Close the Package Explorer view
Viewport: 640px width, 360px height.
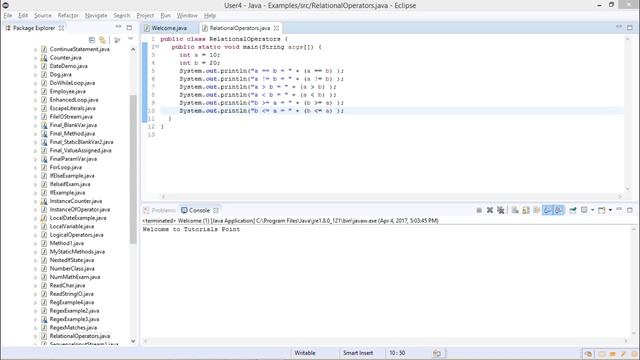[61, 28]
